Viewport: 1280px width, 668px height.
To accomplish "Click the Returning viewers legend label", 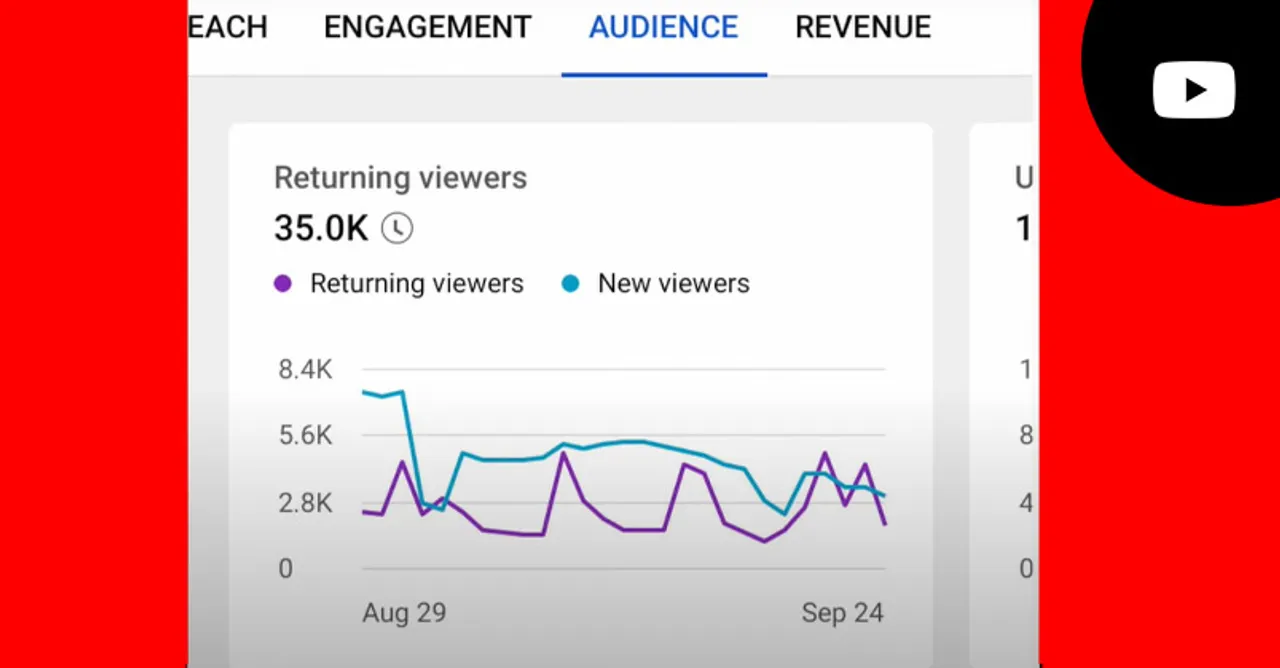I will coord(417,284).
